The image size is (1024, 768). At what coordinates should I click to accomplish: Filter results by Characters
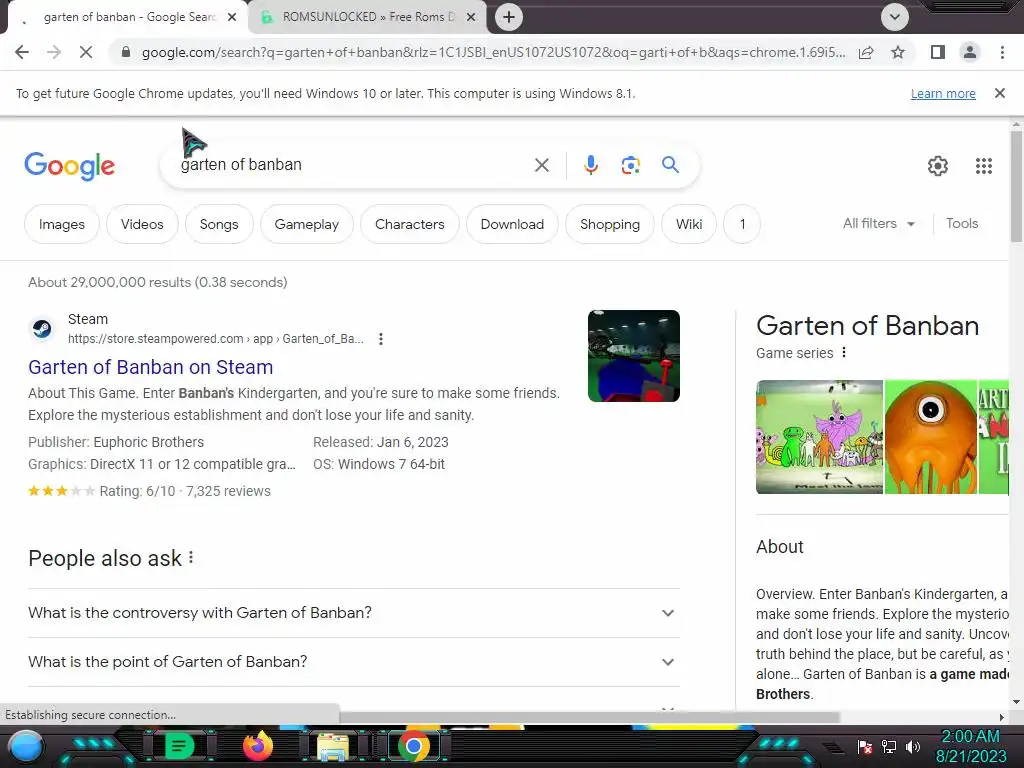click(409, 224)
